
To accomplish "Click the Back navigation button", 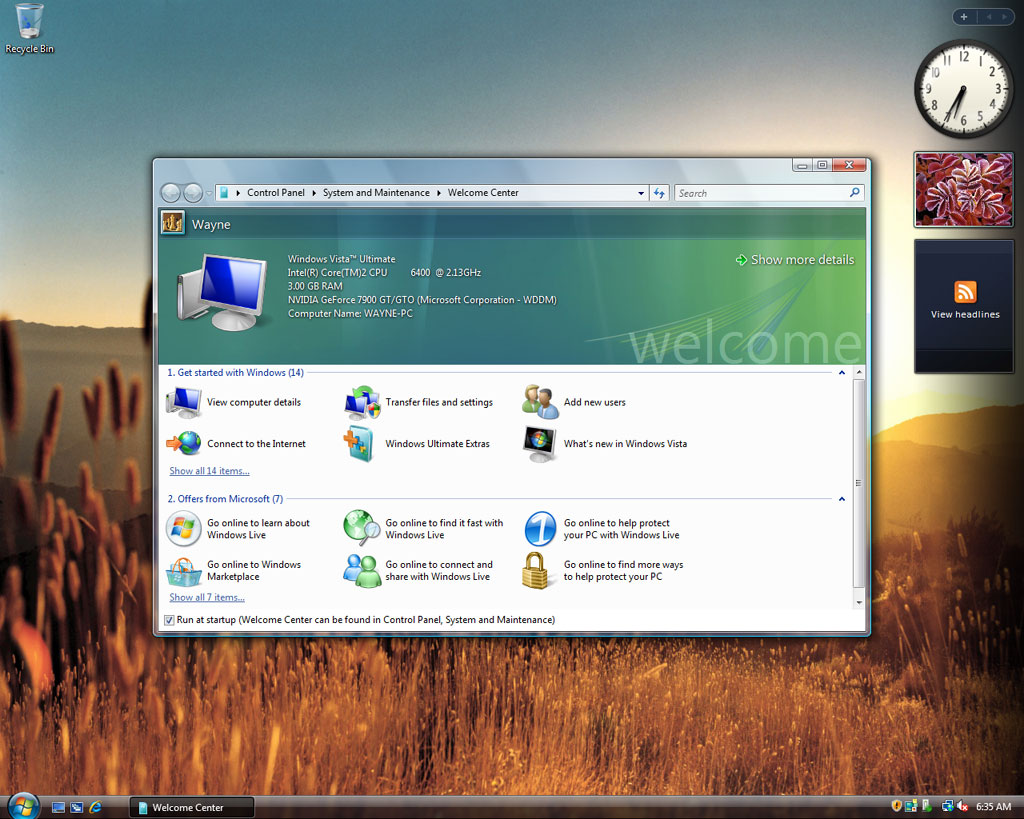I will tap(171, 193).
